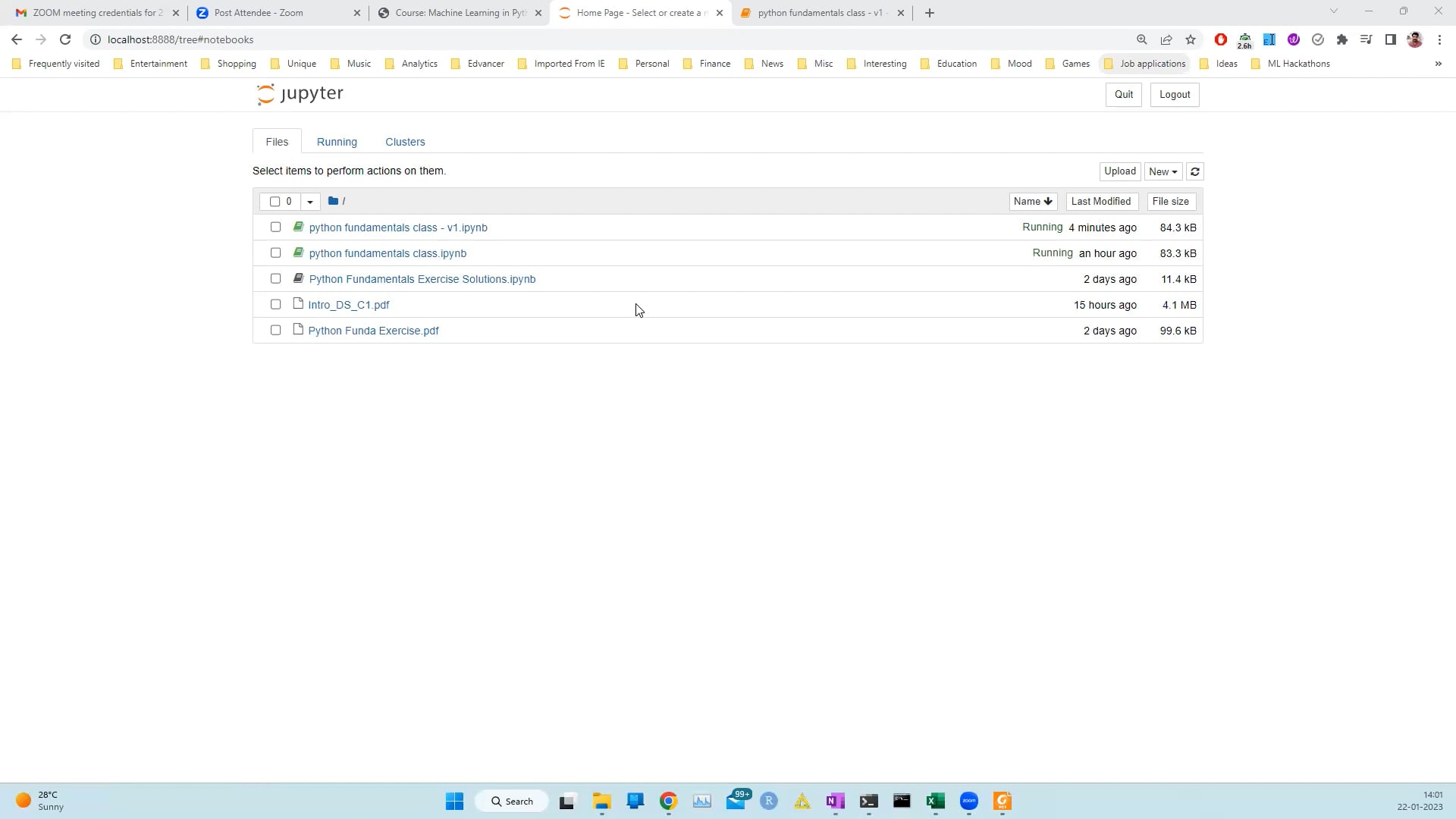Screen dimensions: 1456x819
Task: Open the breadcrumb folder icon
Action: [x=334, y=201]
